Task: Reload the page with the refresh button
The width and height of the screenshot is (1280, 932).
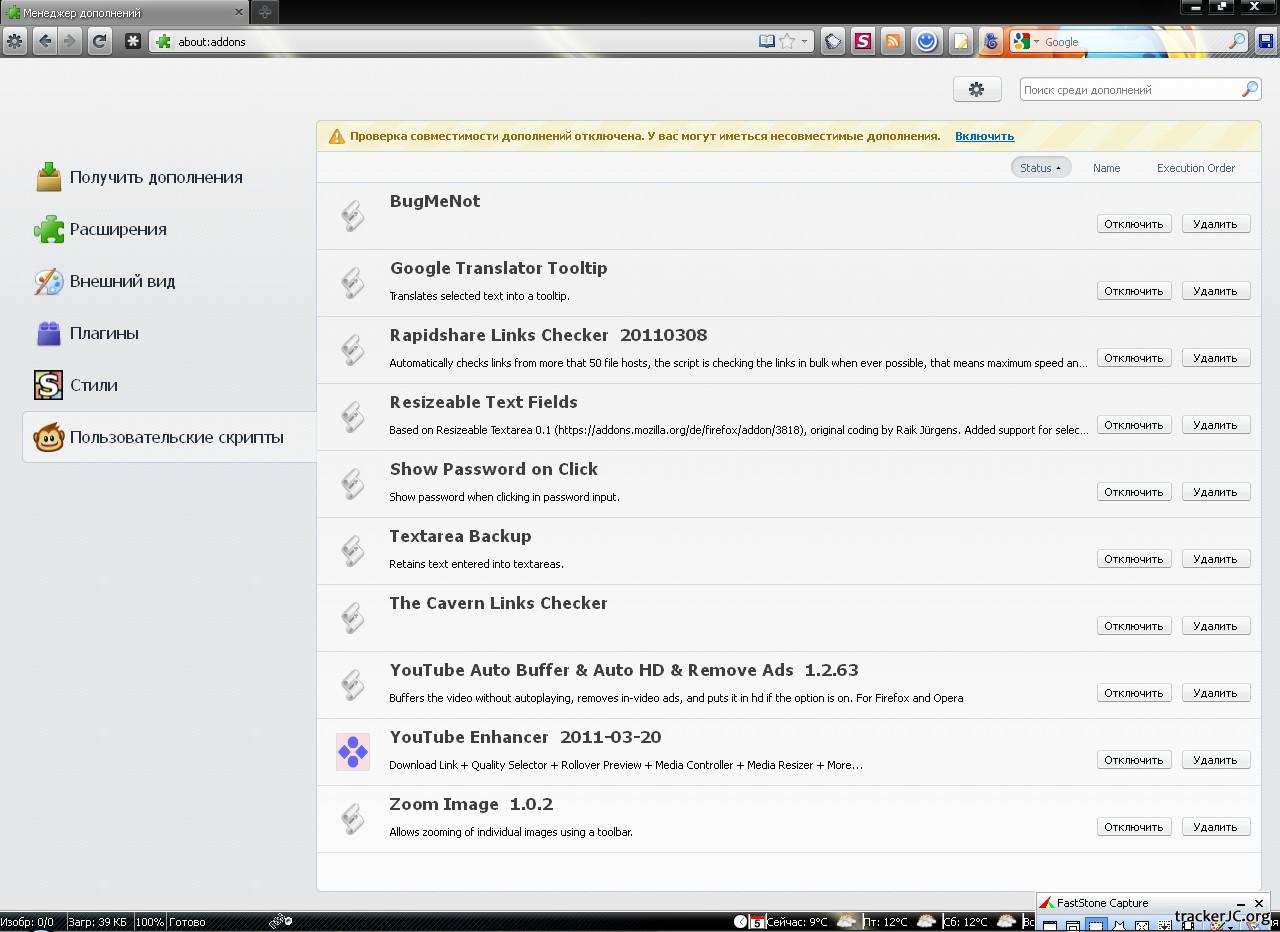Action: (99, 41)
